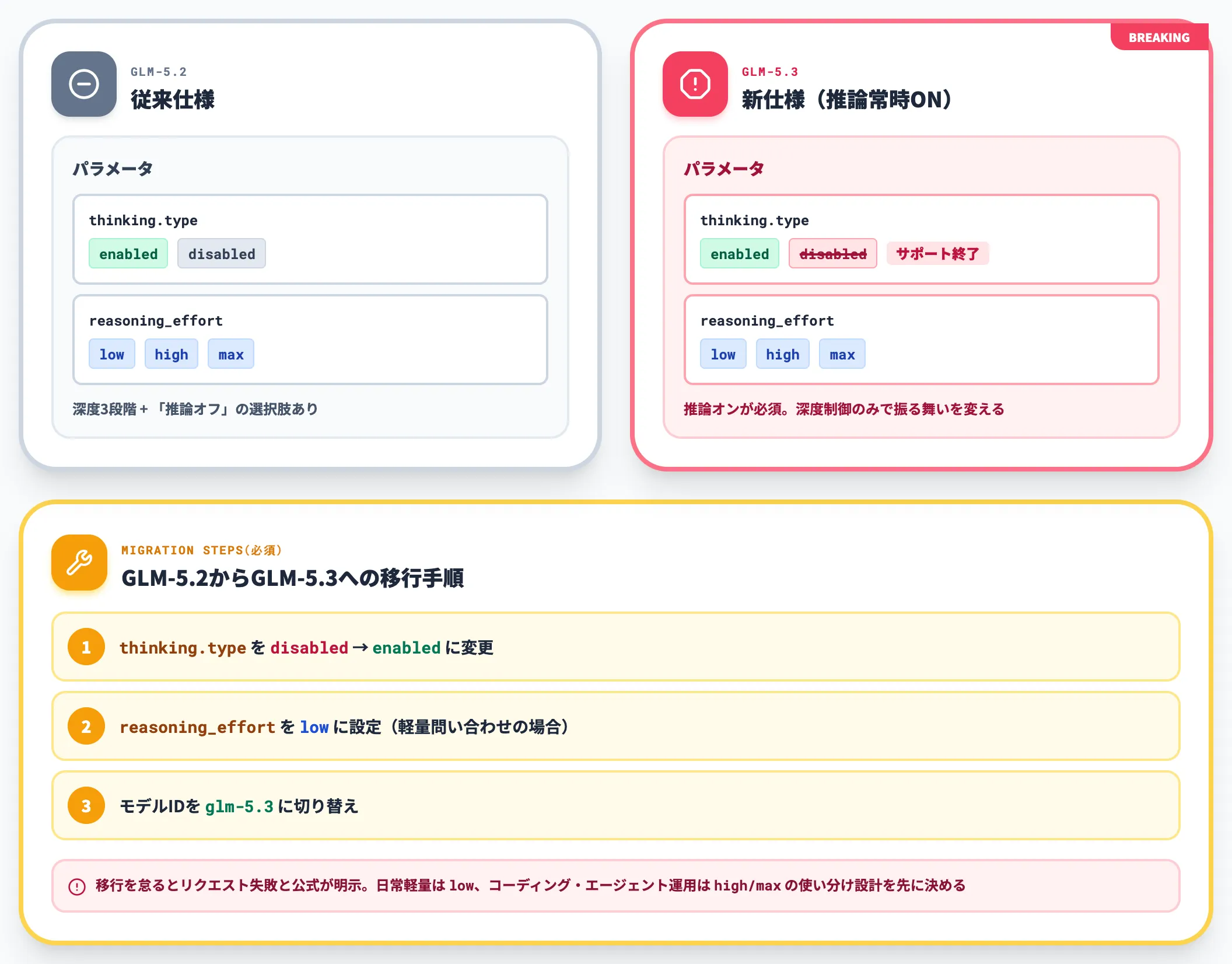
Task: Click the warning circle icon in the bottom notice
Action: click(x=77, y=886)
